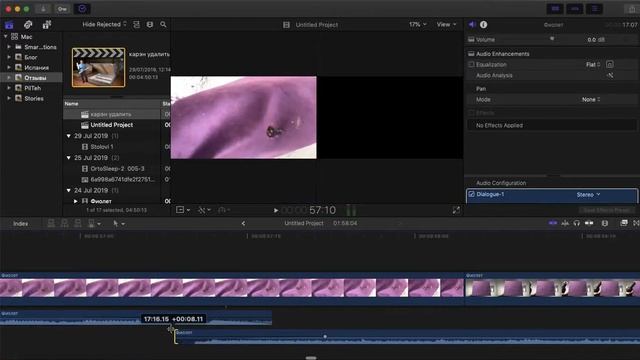Expand the Smart Collections folder
The image size is (640, 360).
pyautogui.click(x=9, y=47)
